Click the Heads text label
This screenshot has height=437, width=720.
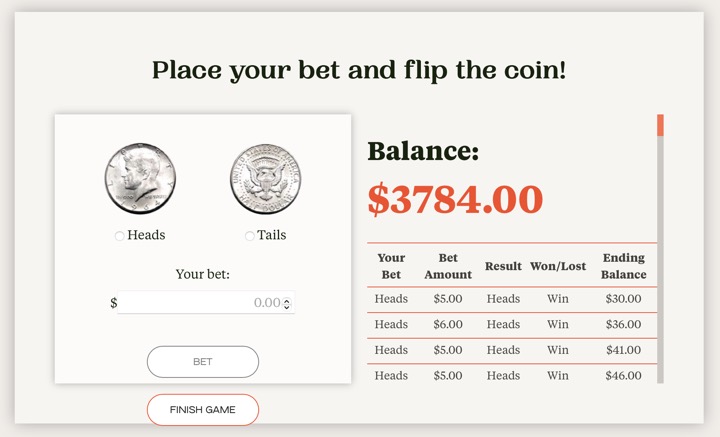point(146,235)
